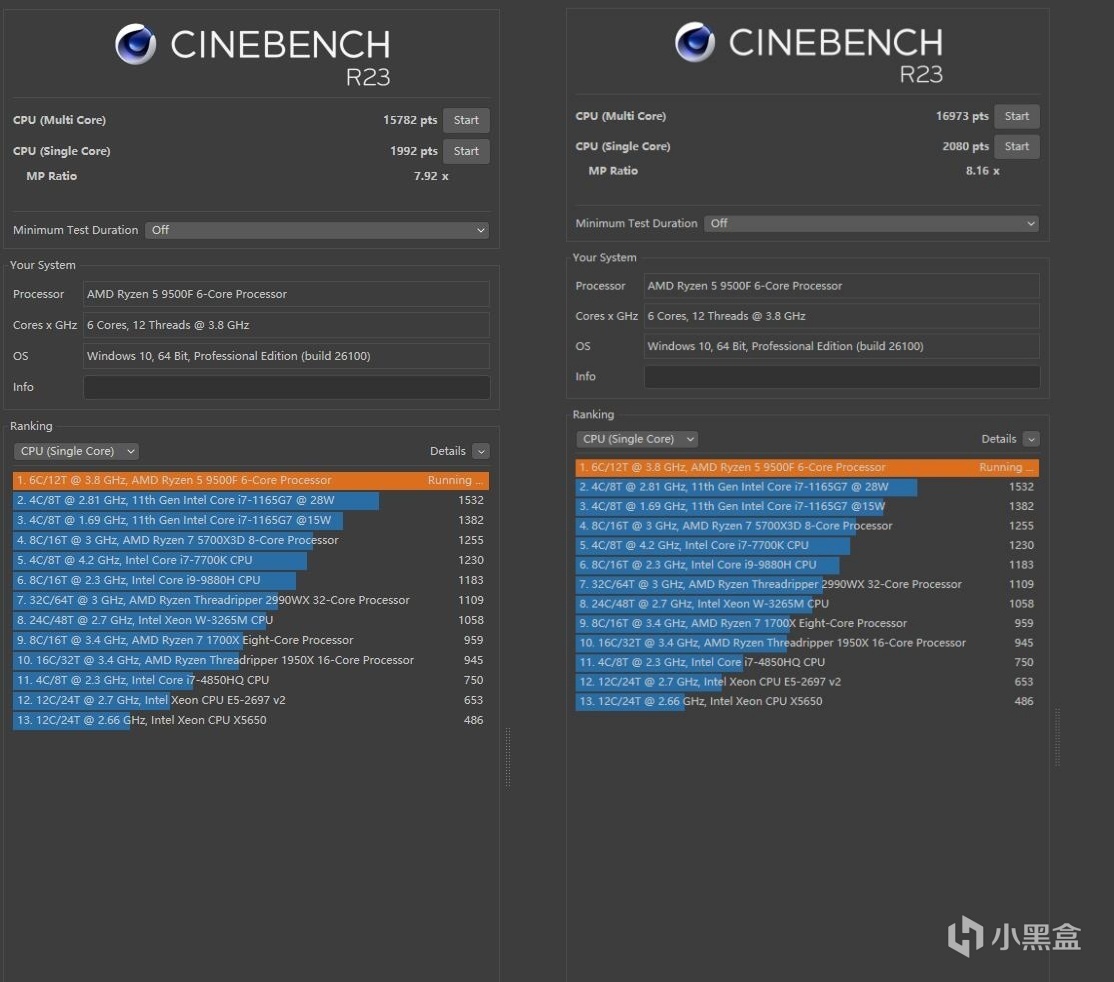Select Xeon X5650 row, left window

coord(251,720)
